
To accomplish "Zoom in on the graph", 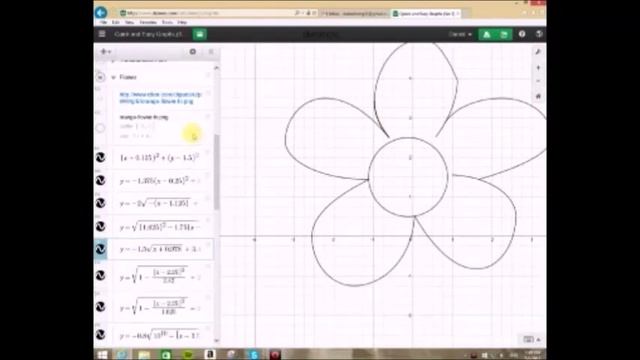I will (538, 68).
